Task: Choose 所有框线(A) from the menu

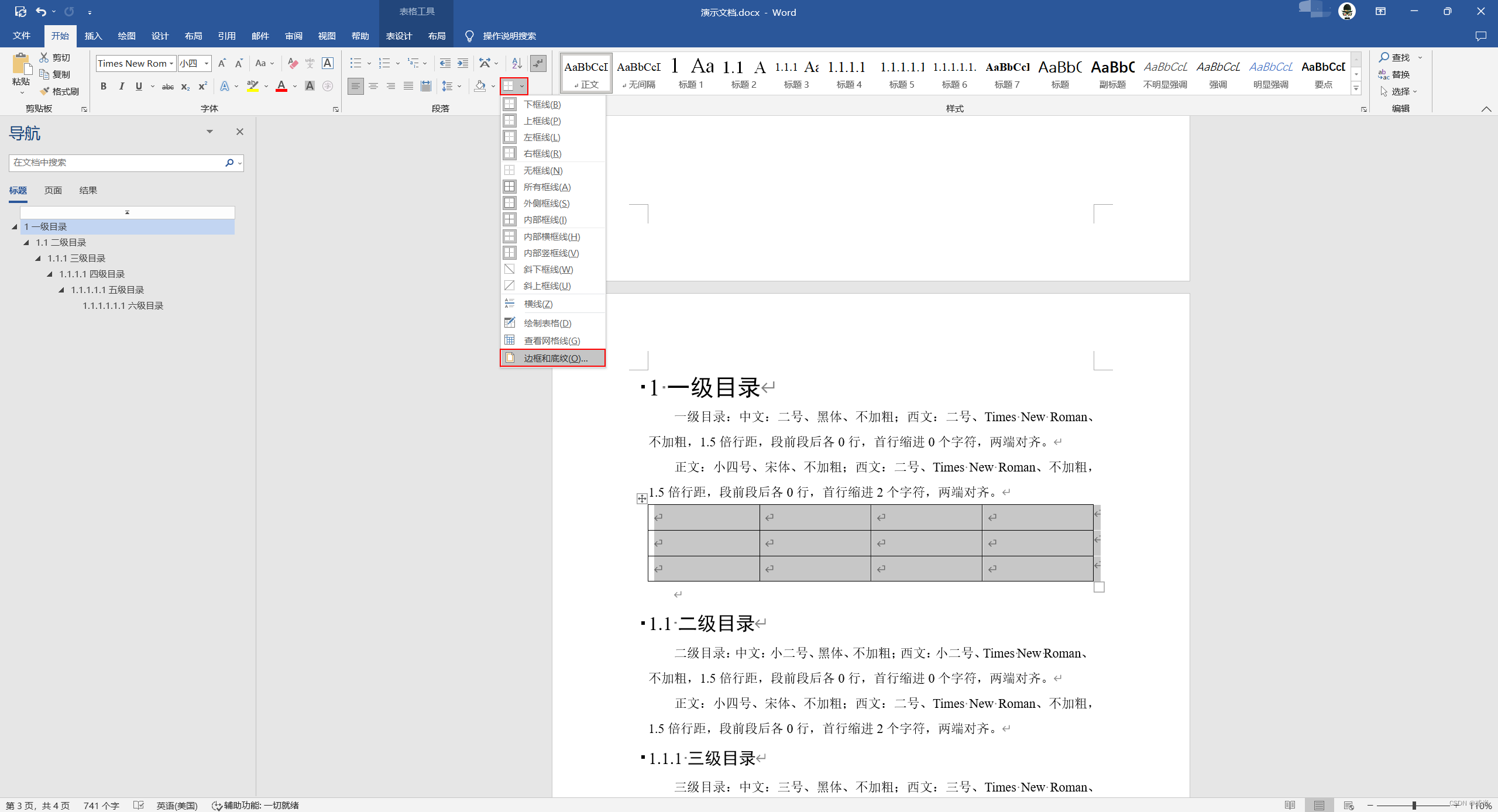Action: click(553, 187)
